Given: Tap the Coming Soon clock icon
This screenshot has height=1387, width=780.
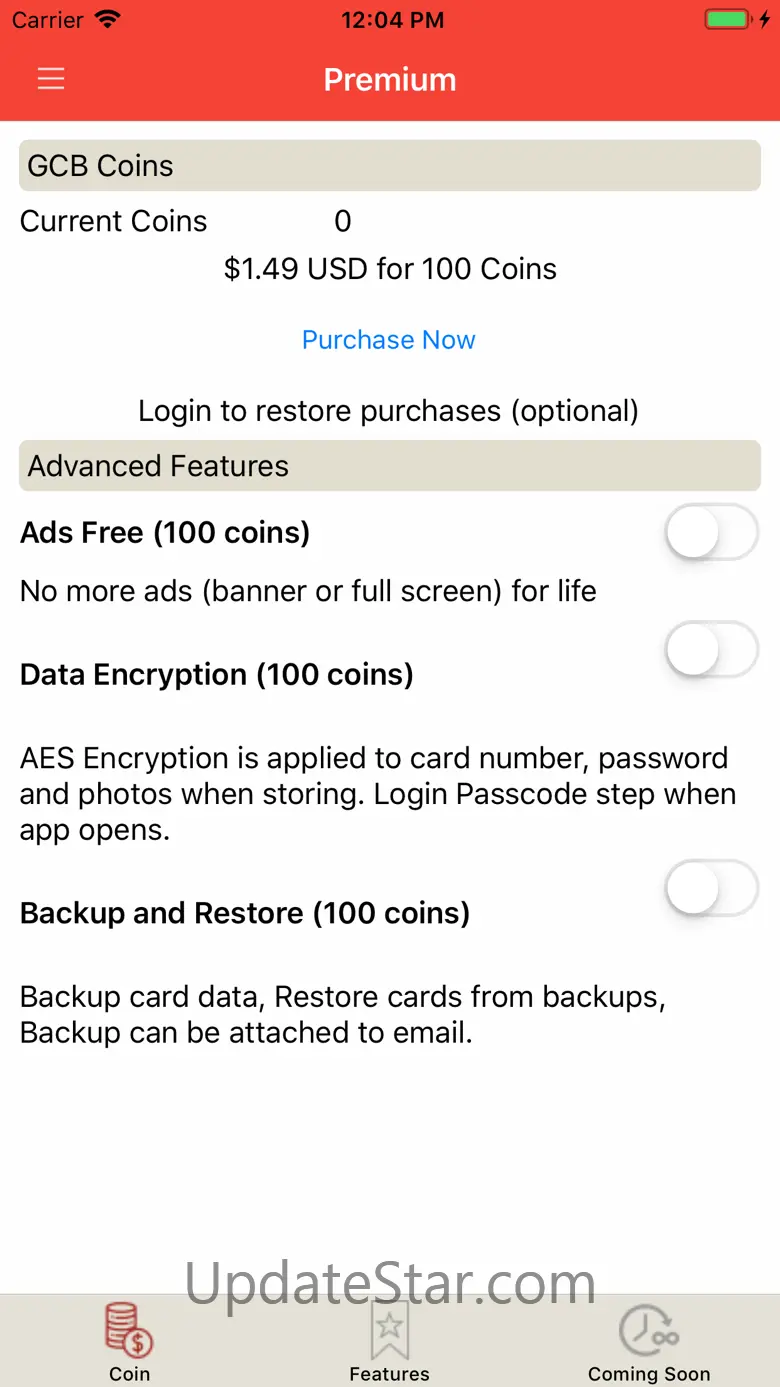Looking at the screenshot, I should pyautogui.click(x=648, y=1329).
